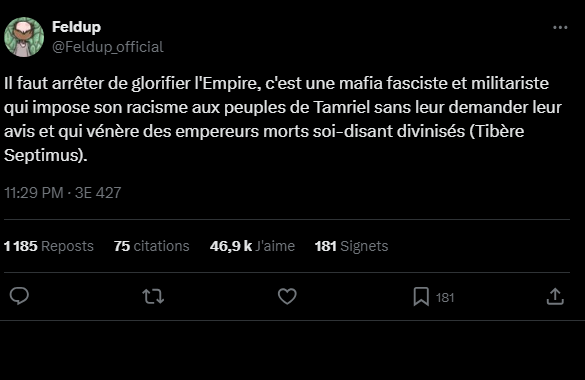This screenshot has height=380, width=585.
Task: Open the share upload icon
Action: point(555,296)
